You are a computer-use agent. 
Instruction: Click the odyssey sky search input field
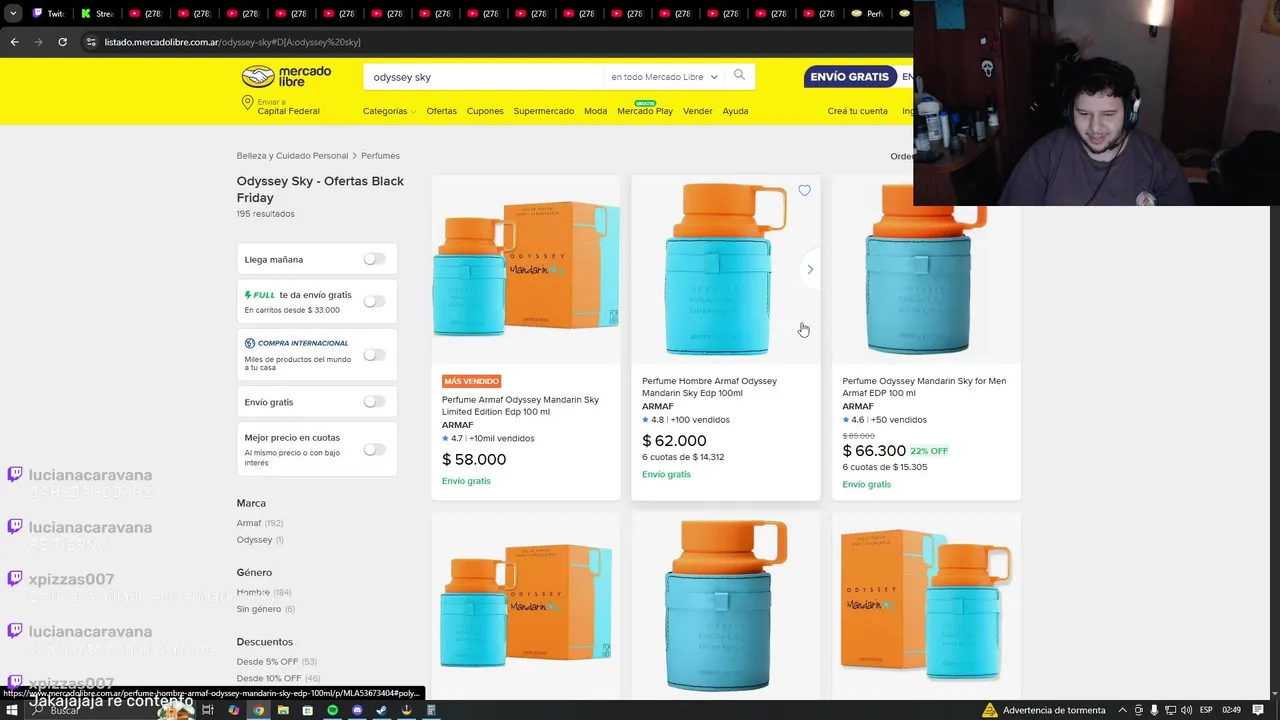[x=485, y=77]
